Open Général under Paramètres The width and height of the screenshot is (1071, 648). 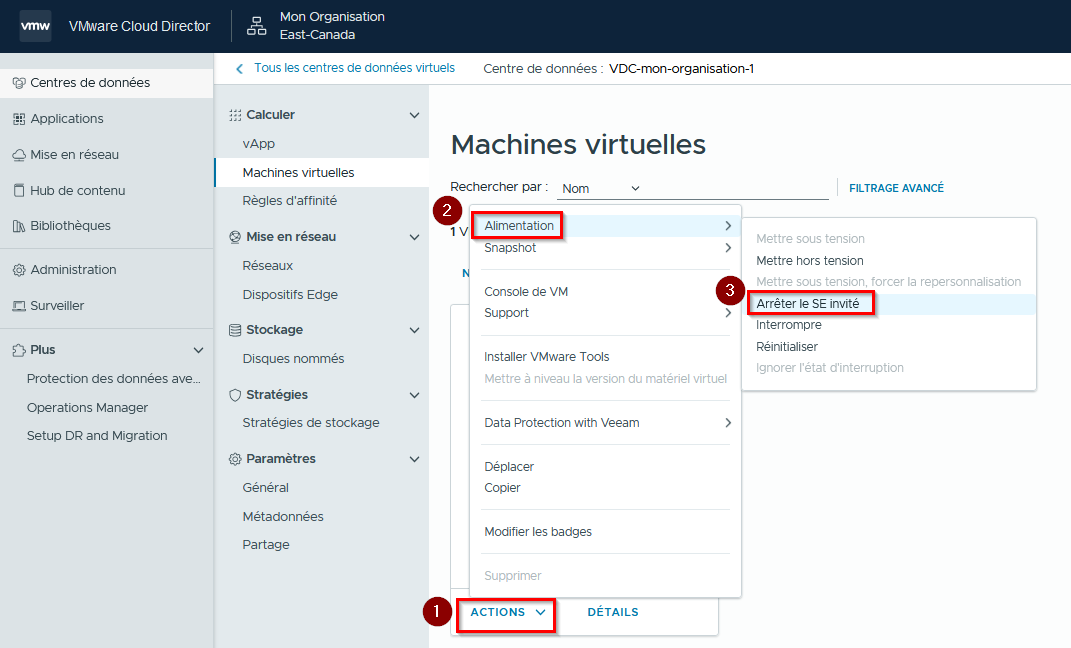[265, 488]
